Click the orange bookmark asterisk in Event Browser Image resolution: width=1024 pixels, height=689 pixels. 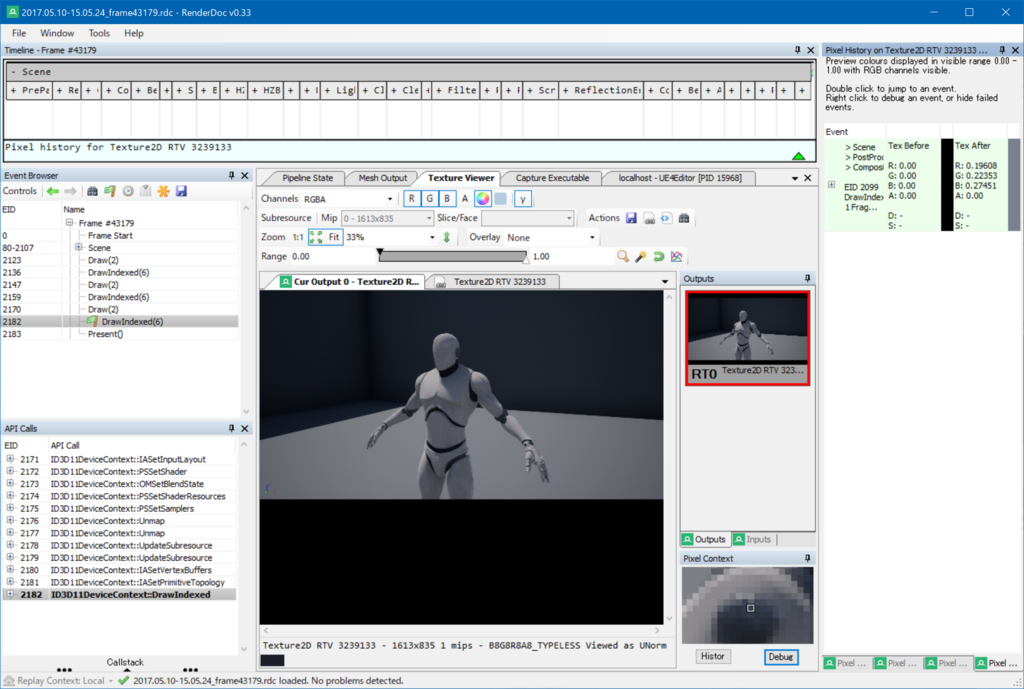(164, 190)
